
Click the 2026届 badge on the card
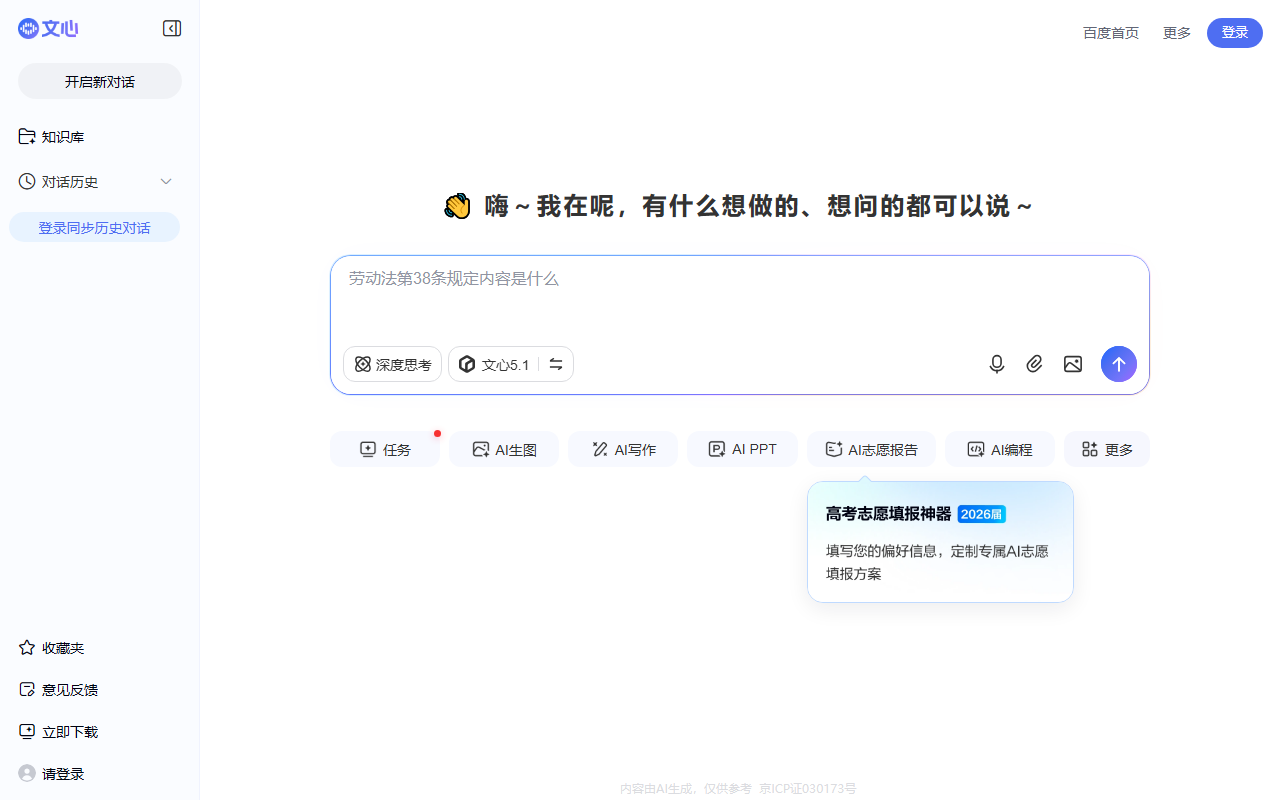(x=981, y=514)
